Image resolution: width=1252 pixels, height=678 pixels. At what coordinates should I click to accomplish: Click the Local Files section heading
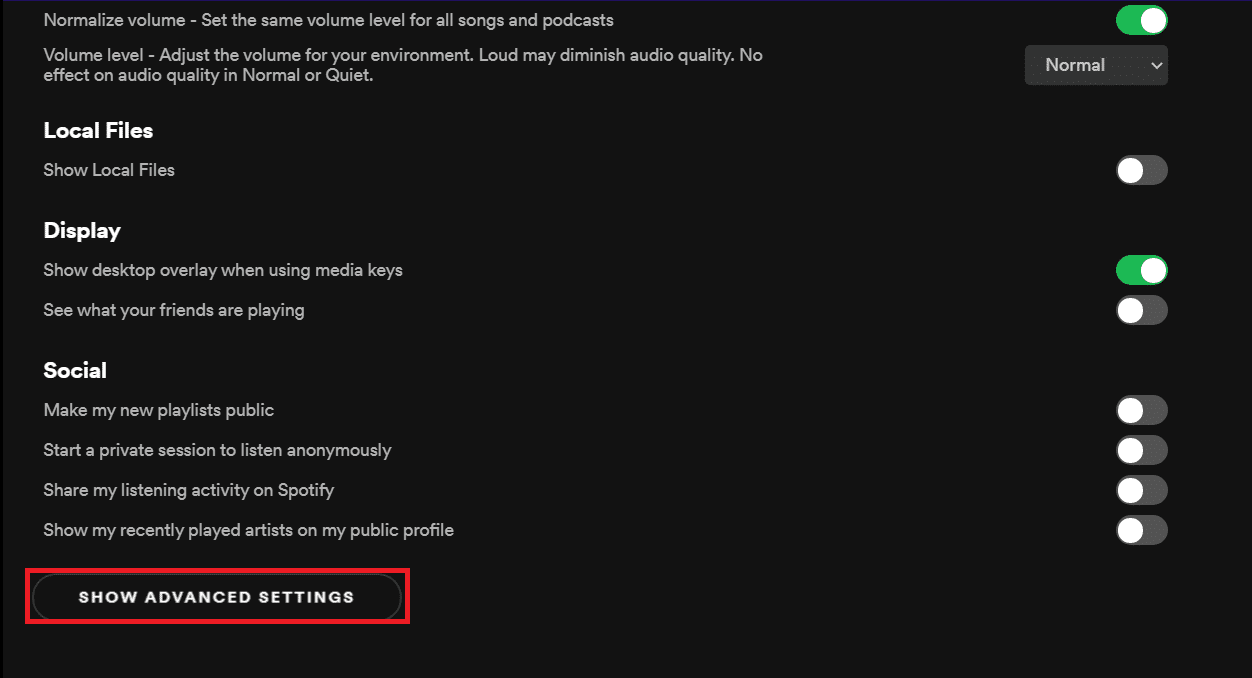tap(98, 130)
